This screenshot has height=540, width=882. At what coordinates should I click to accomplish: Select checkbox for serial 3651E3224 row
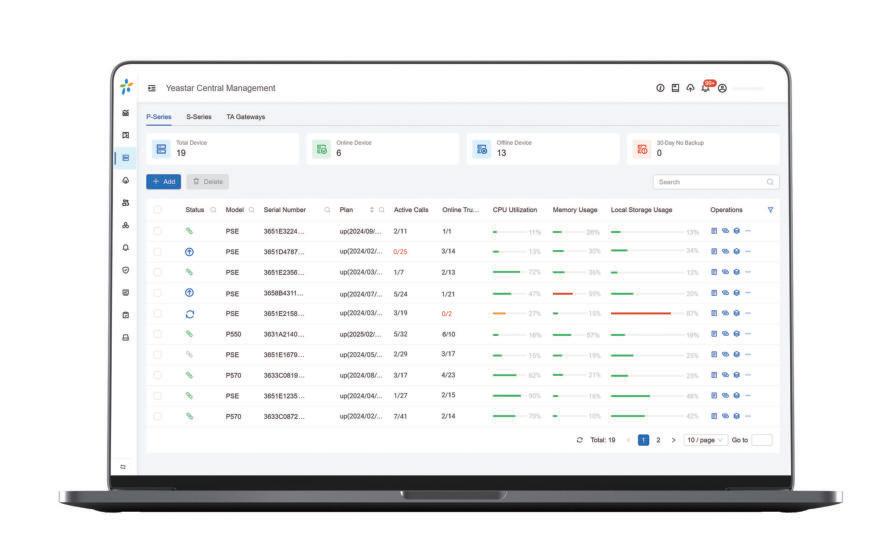click(158, 231)
